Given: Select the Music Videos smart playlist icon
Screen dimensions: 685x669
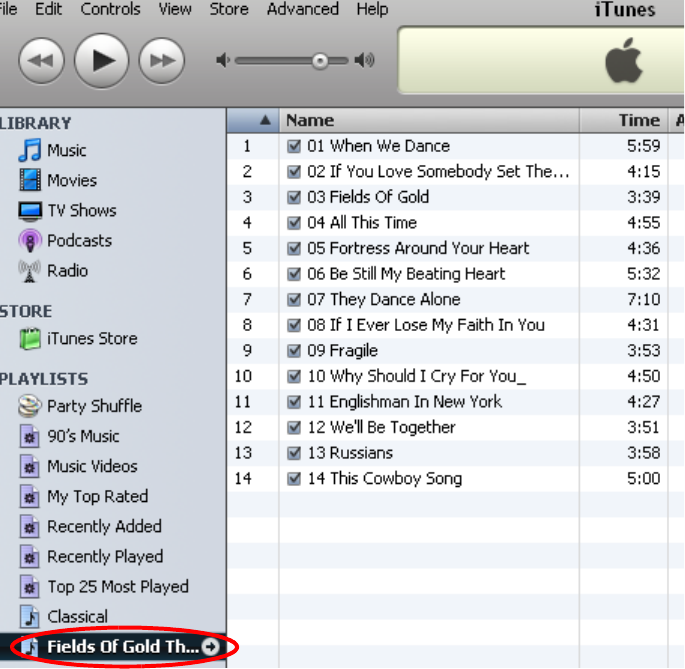Looking at the screenshot, I should pyautogui.click(x=30, y=466).
